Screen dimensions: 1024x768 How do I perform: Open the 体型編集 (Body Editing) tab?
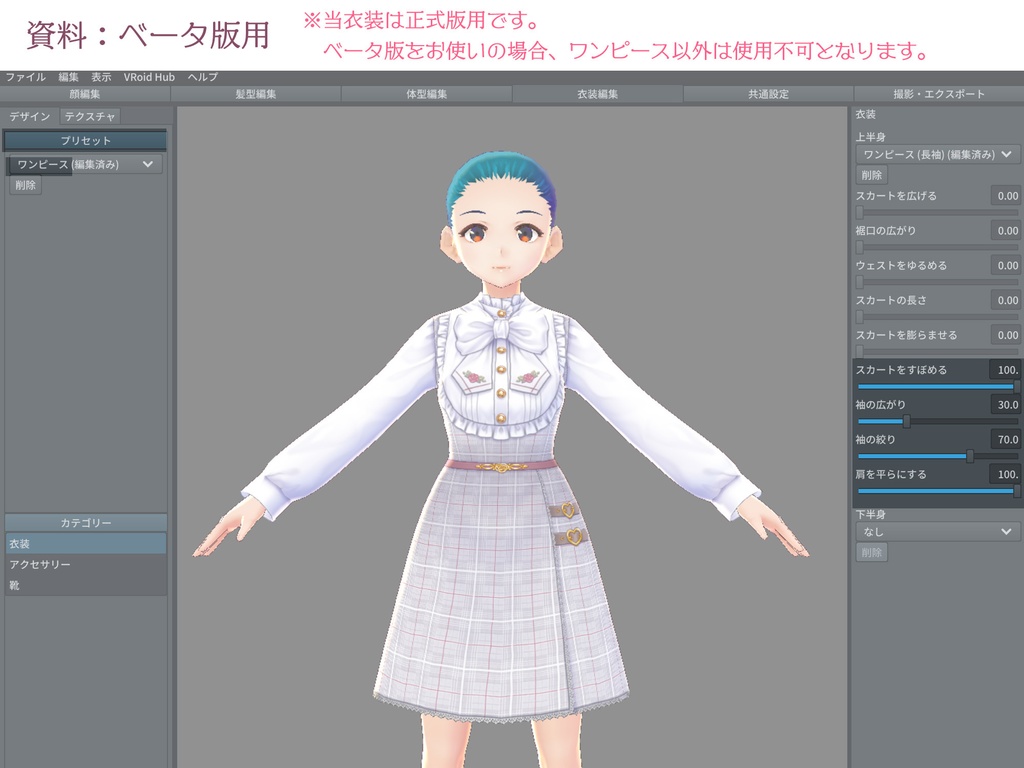click(427, 92)
